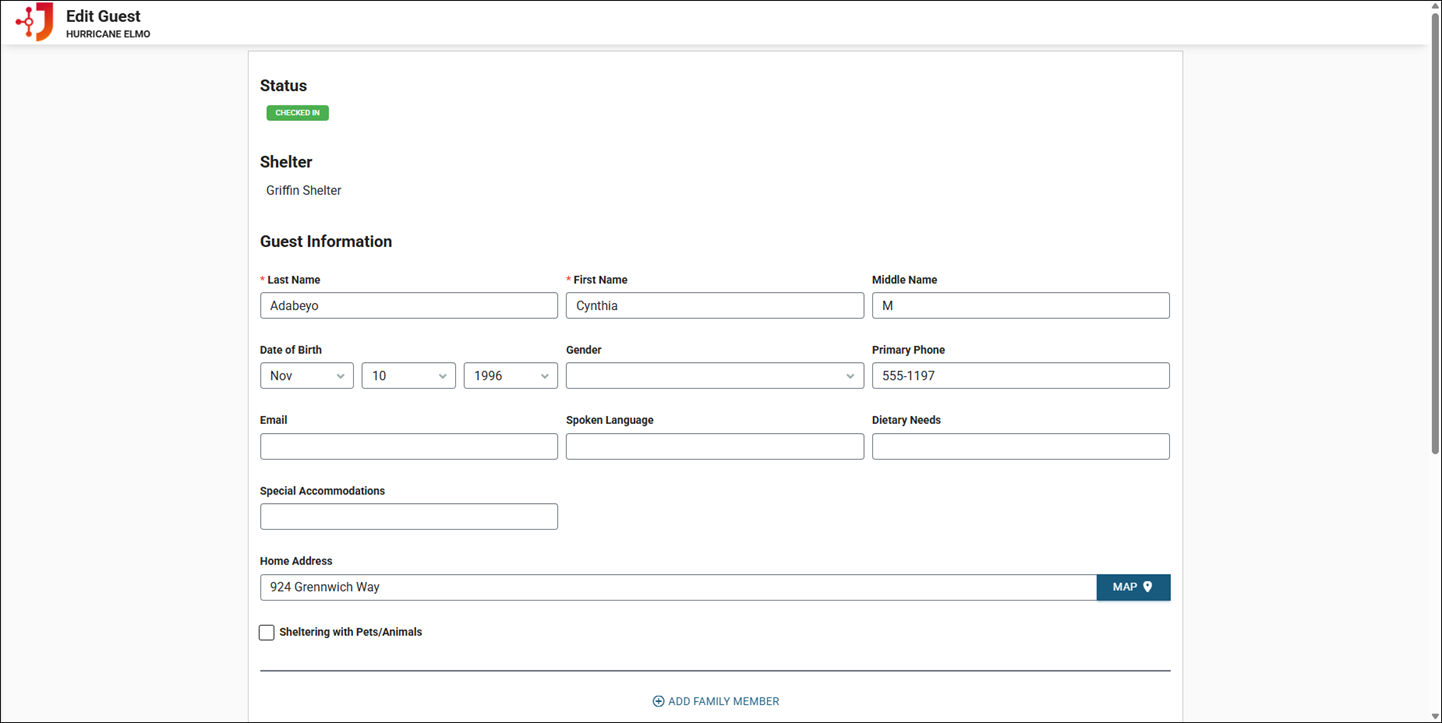Image resolution: width=1442 pixels, height=723 pixels.
Task: Expand the birth year dropdown showing 1996
Action: [510, 376]
